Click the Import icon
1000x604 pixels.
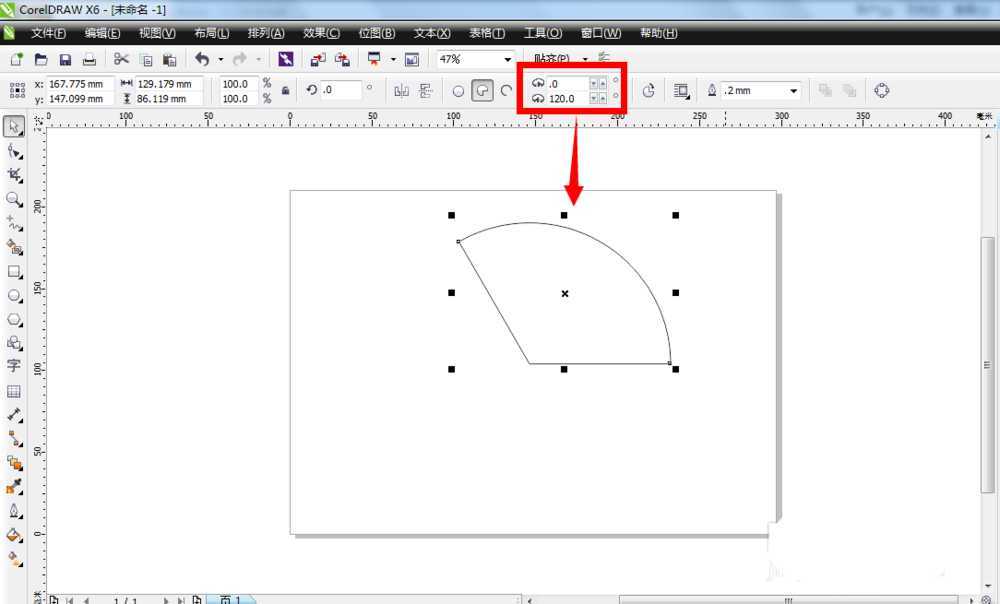coord(317,60)
